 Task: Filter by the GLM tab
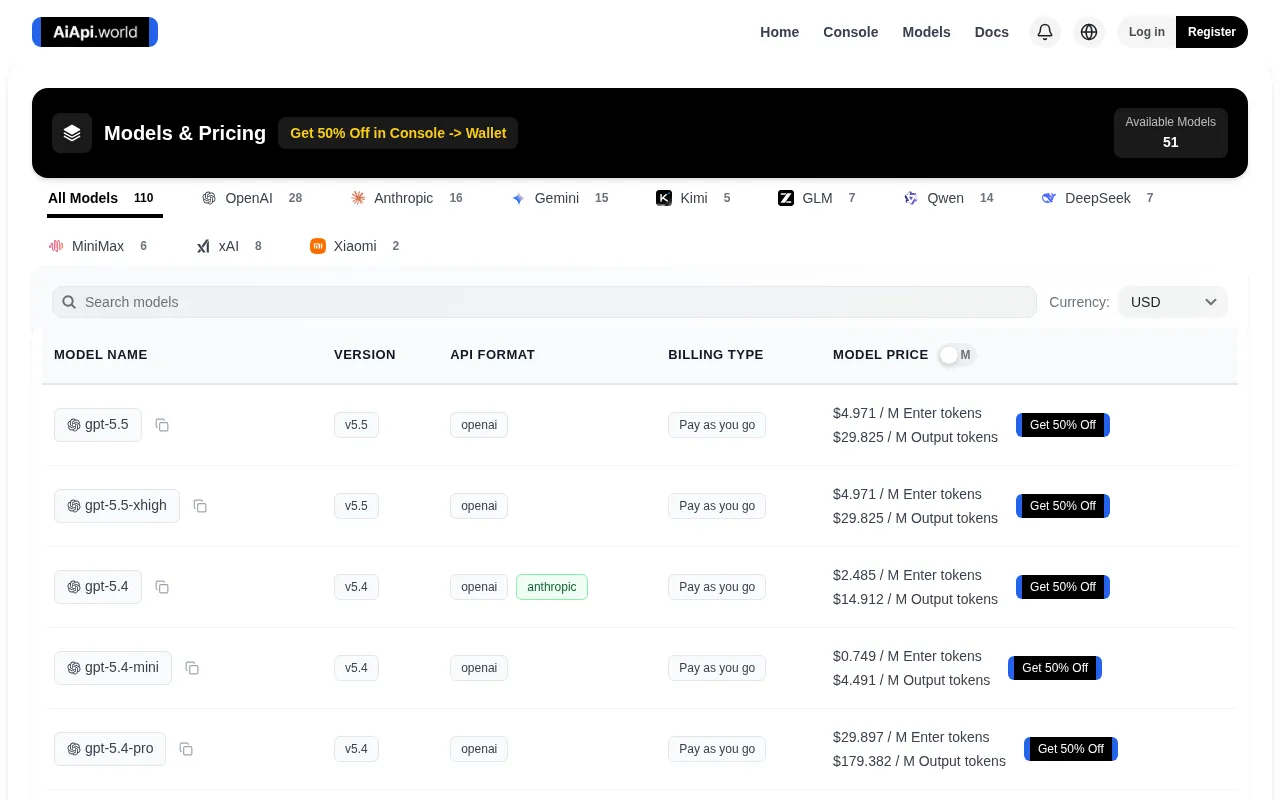[817, 198]
